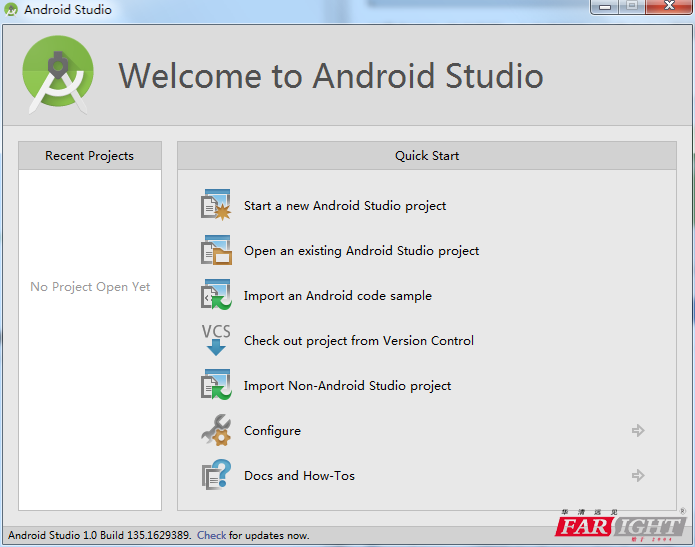Click the Configure wrench and gear icon
This screenshot has width=695, height=547.
216,430
